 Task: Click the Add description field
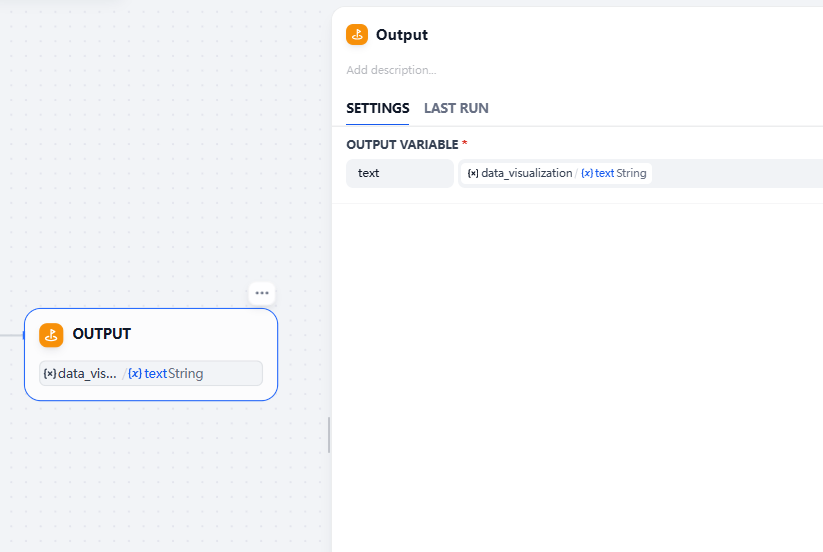391,70
